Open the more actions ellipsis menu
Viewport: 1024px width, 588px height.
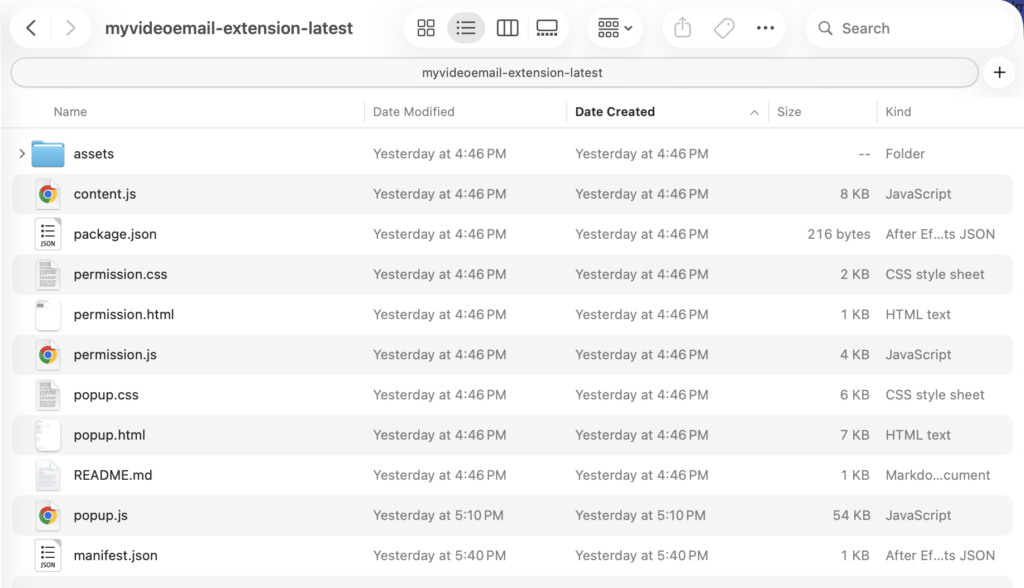coord(766,28)
